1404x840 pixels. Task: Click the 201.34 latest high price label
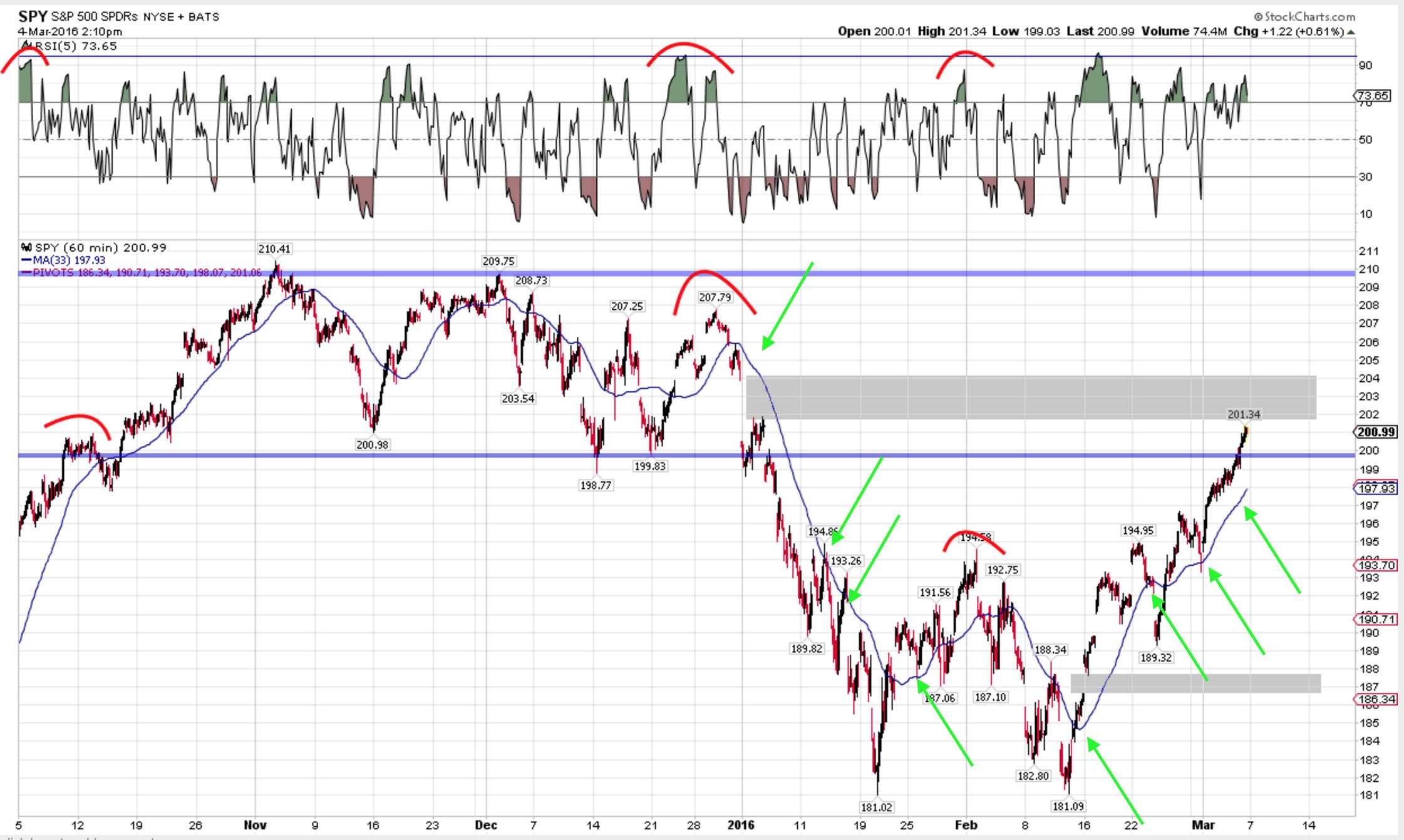coord(1244,414)
